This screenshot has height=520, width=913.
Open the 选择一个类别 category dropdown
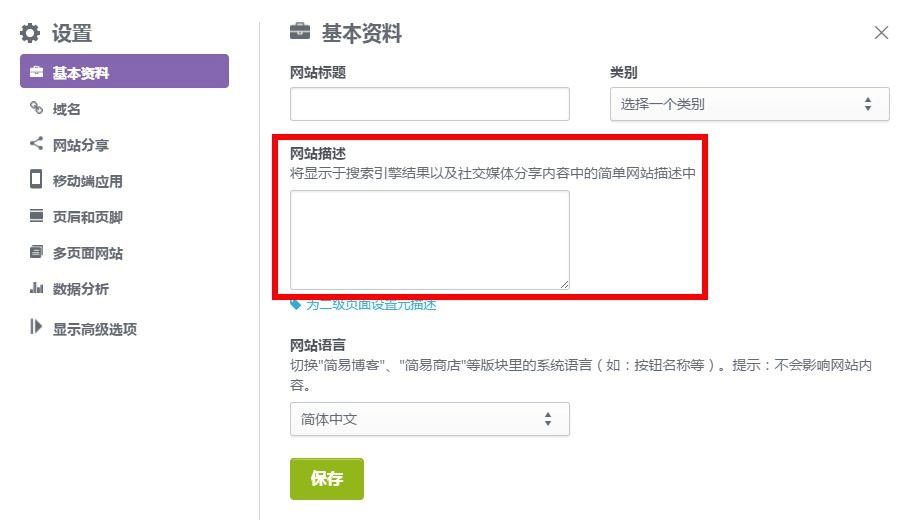point(749,104)
